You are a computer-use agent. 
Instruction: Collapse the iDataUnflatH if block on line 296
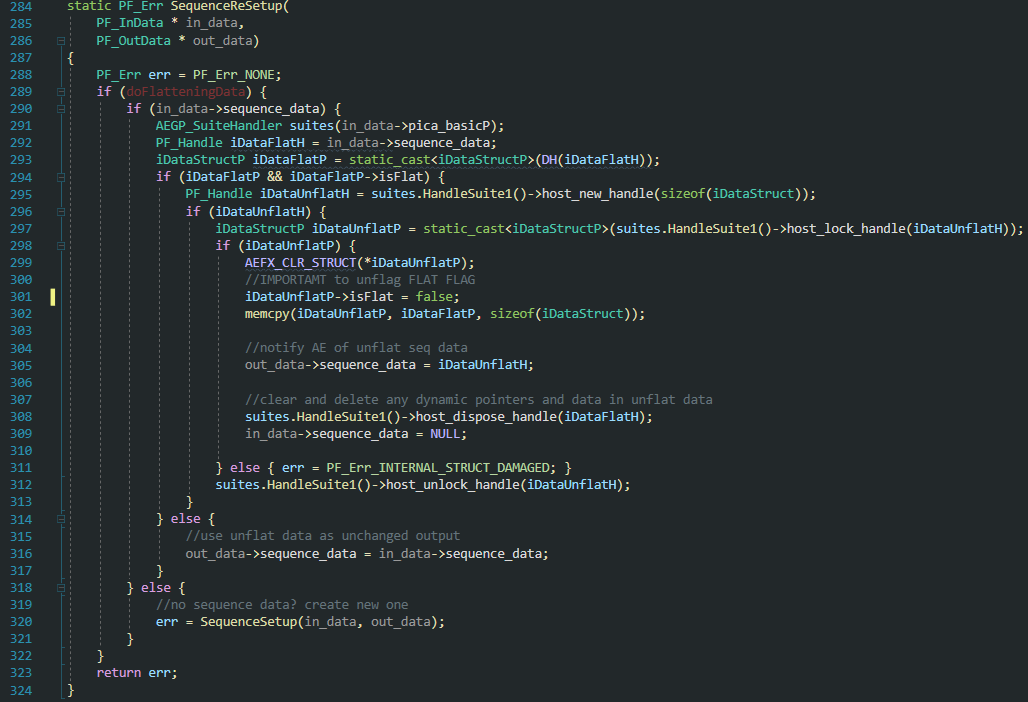[61, 211]
